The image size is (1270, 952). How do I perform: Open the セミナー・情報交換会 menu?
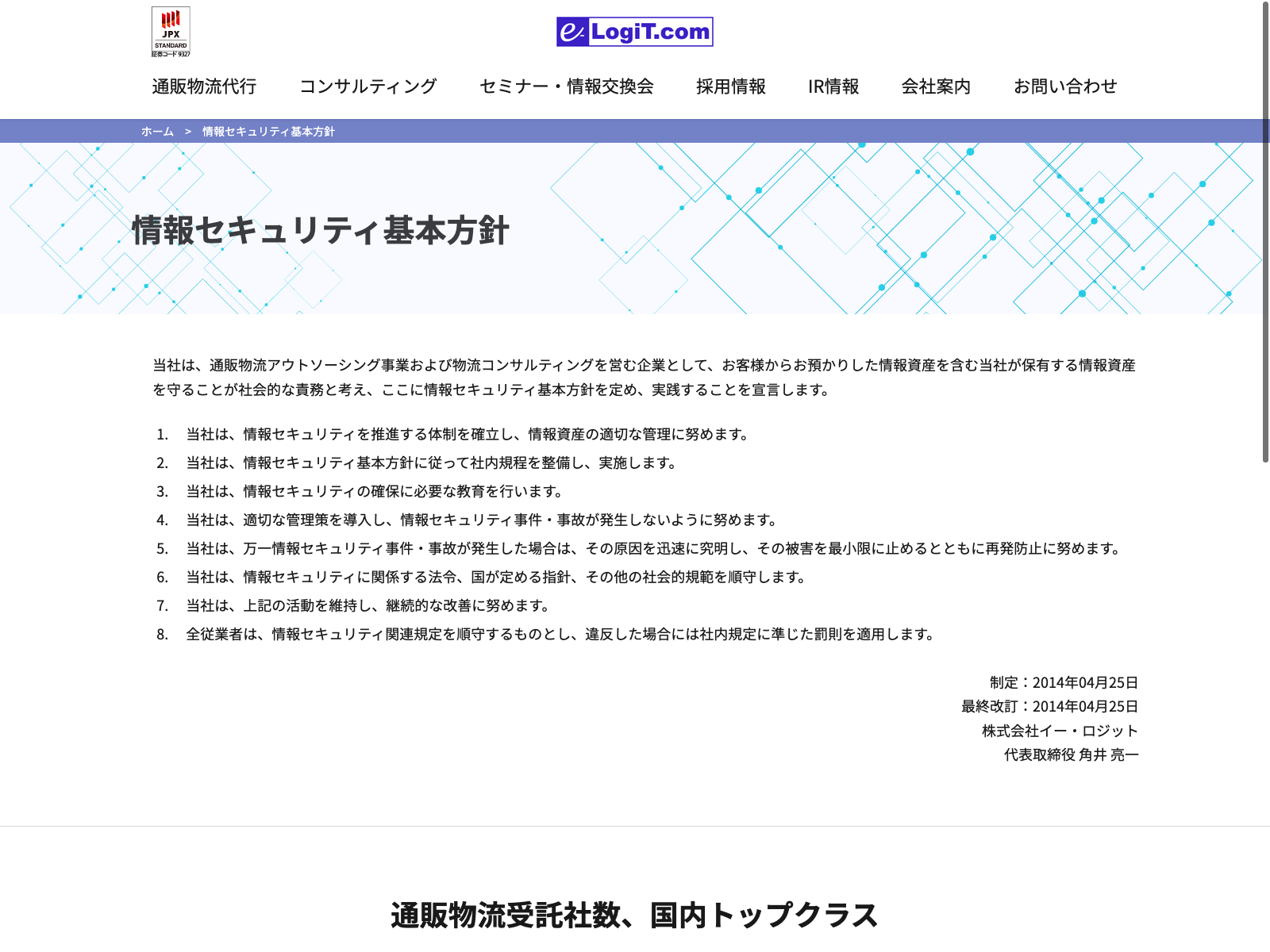click(x=566, y=86)
